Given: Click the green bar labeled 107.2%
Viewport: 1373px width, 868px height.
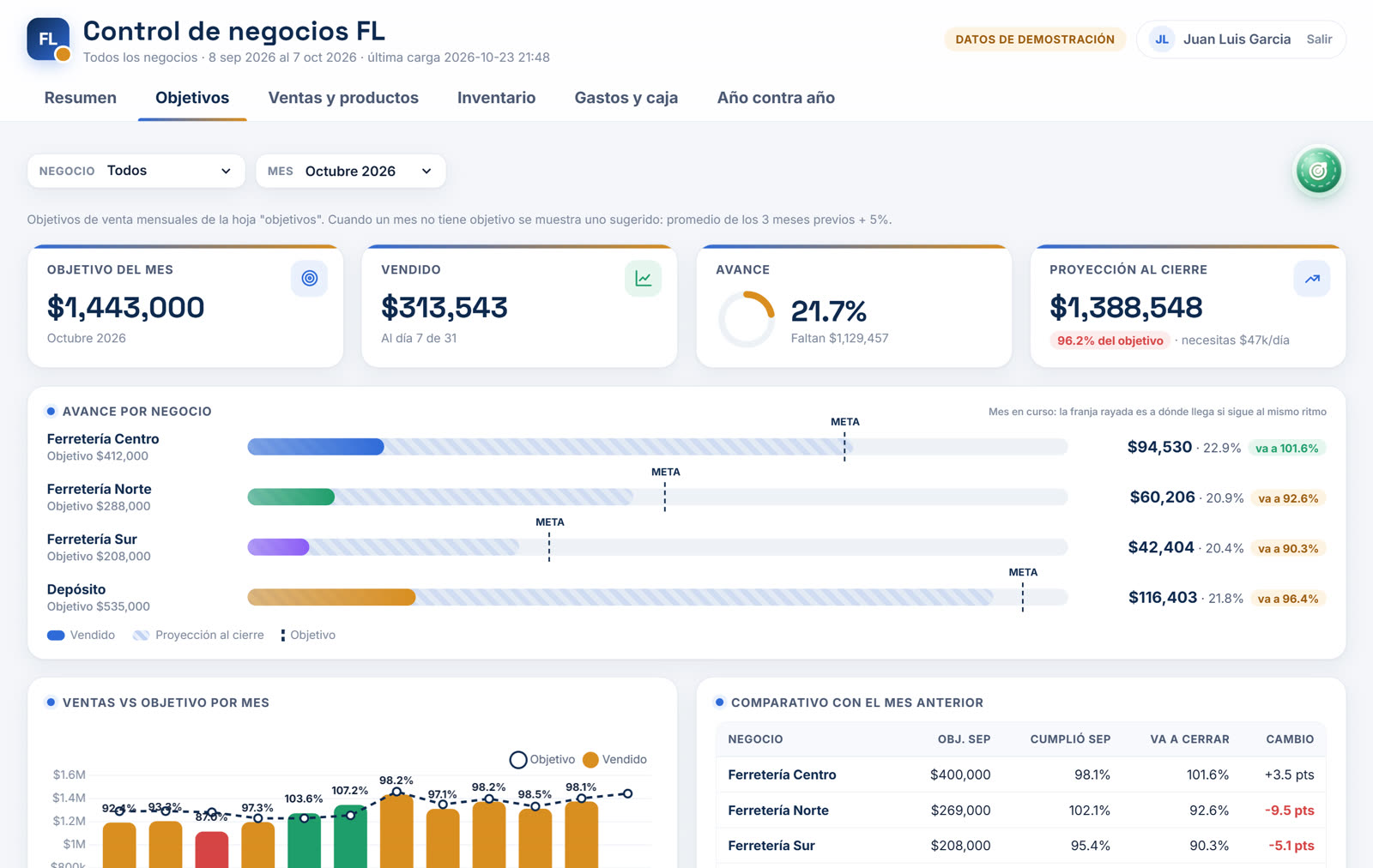Looking at the screenshot, I should [350, 836].
